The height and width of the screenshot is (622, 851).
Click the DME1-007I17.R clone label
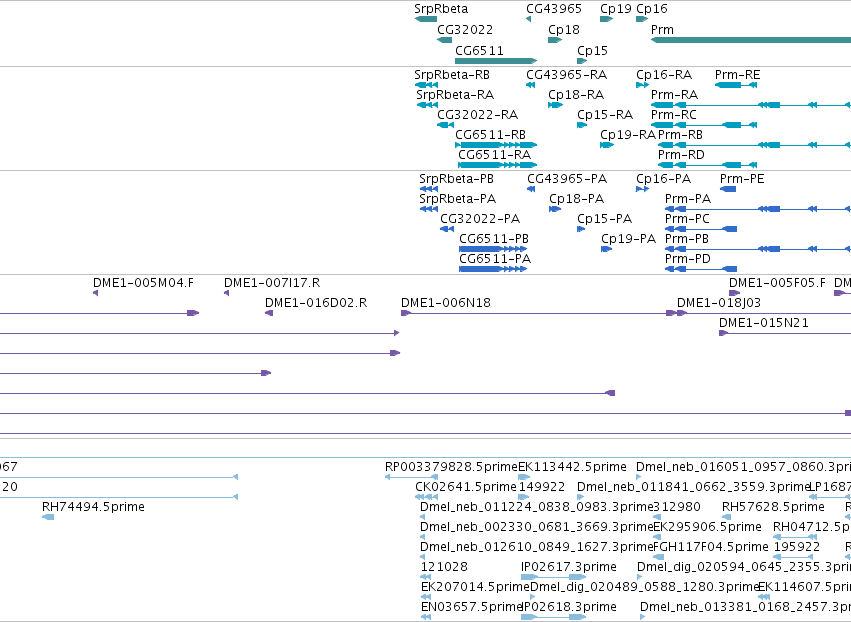point(272,283)
